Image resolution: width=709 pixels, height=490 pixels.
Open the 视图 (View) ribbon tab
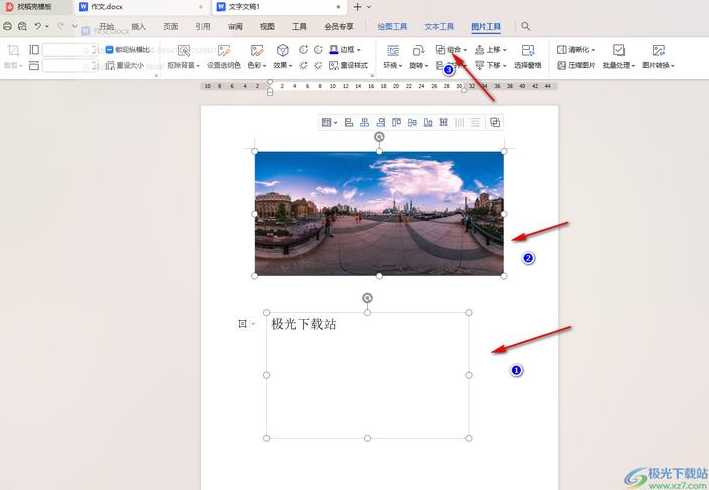pyautogui.click(x=267, y=27)
